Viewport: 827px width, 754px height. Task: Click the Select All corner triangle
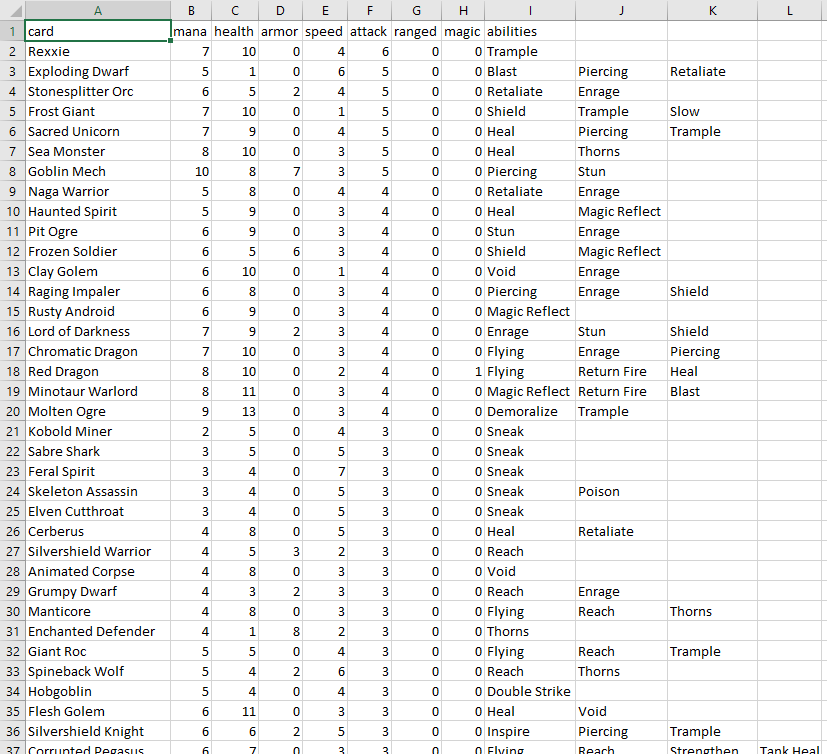tap(13, 10)
